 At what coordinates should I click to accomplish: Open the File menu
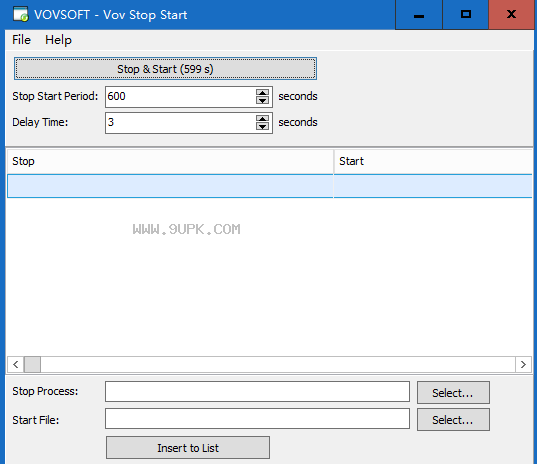tap(21, 40)
